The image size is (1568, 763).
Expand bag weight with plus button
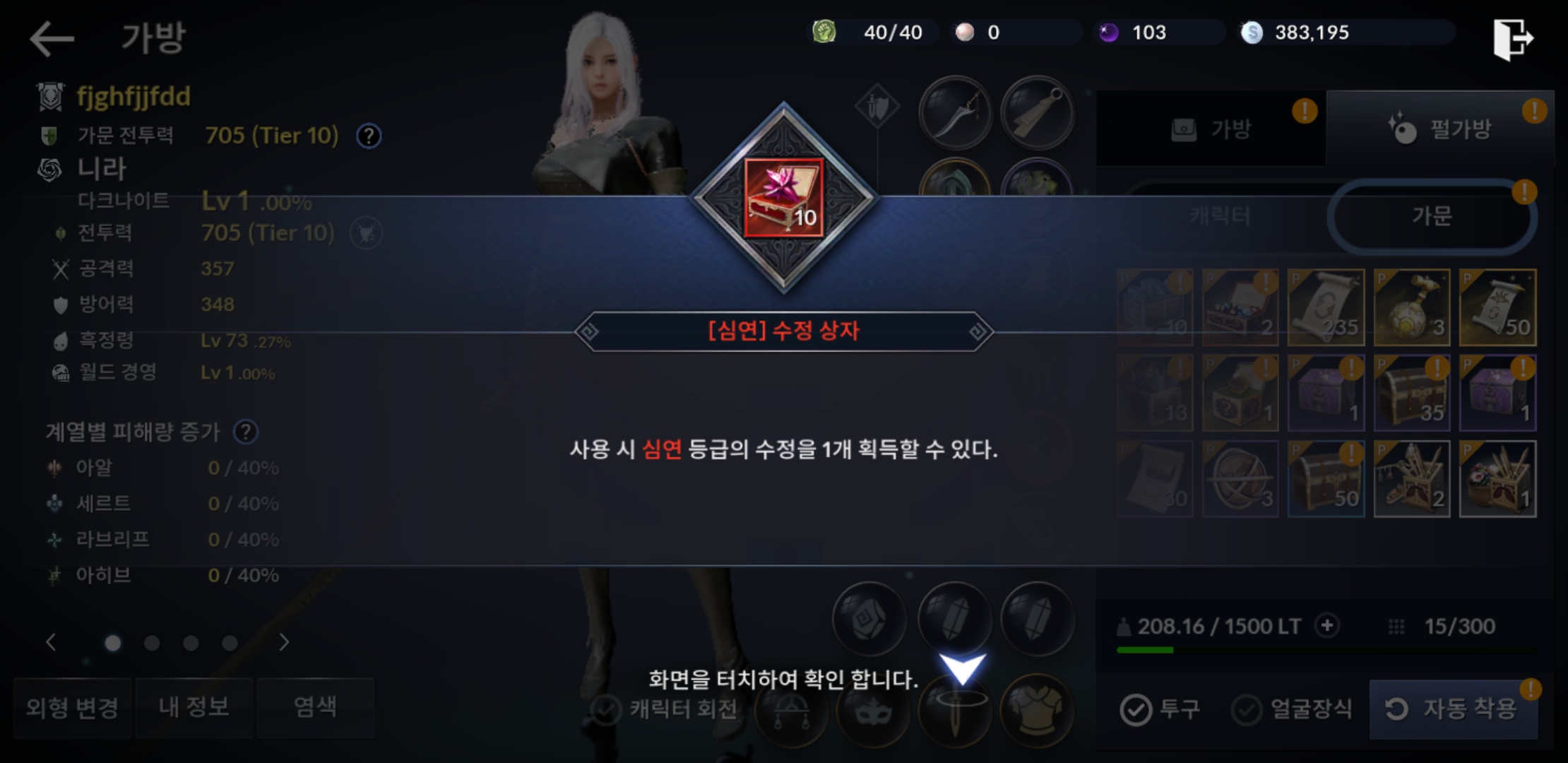pyautogui.click(x=1327, y=625)
